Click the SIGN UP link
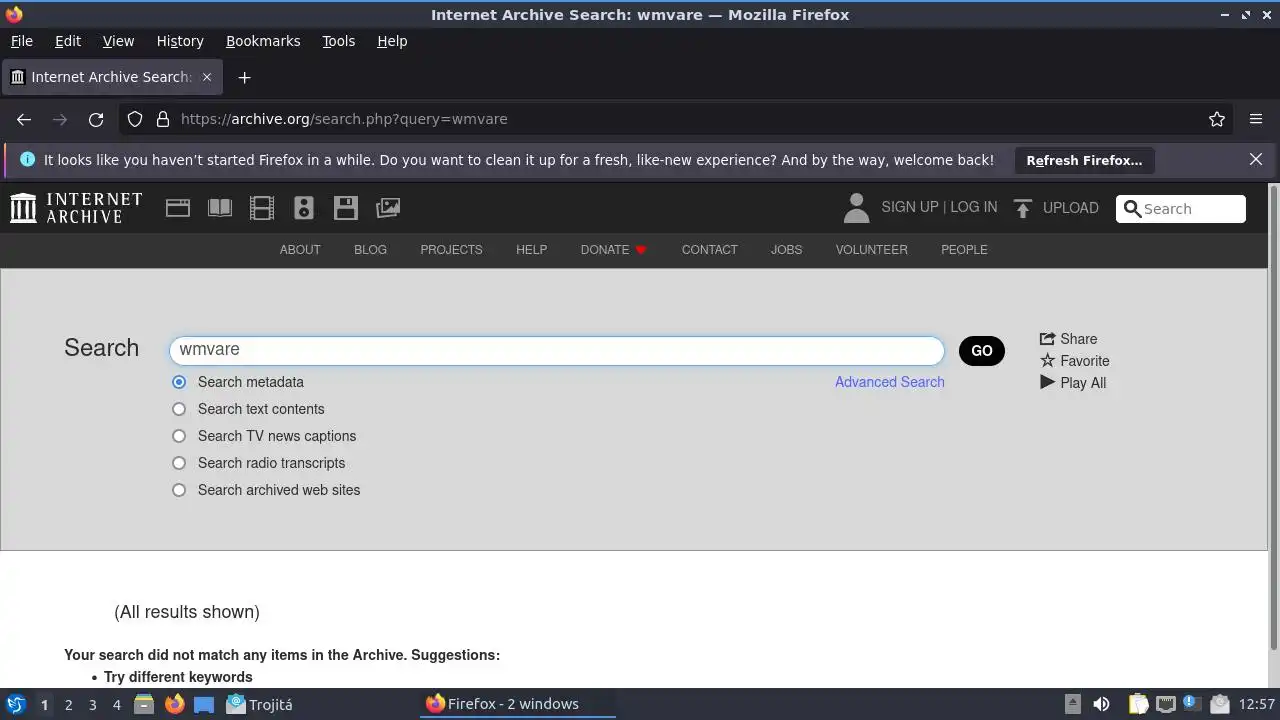The width and height of the screenshot is (1280, 720). point(910,207)
